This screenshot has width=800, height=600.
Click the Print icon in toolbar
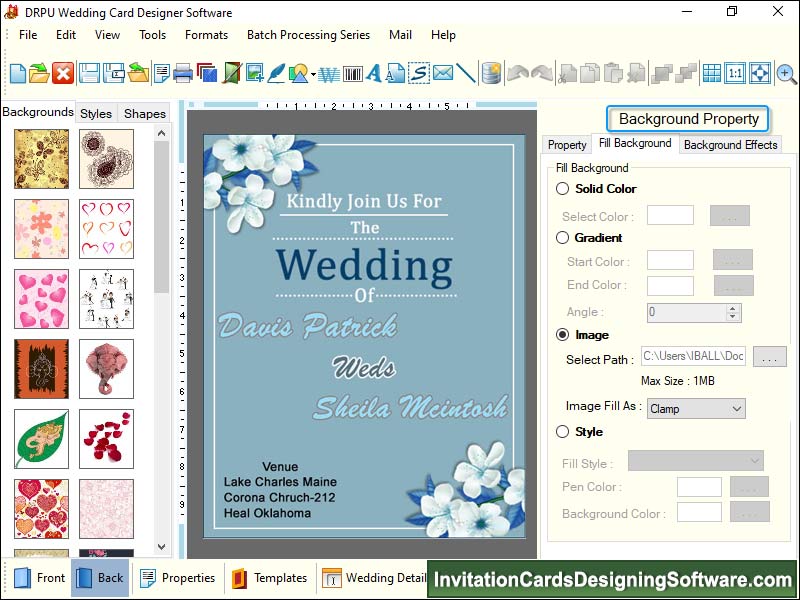[x=183, y=73]
